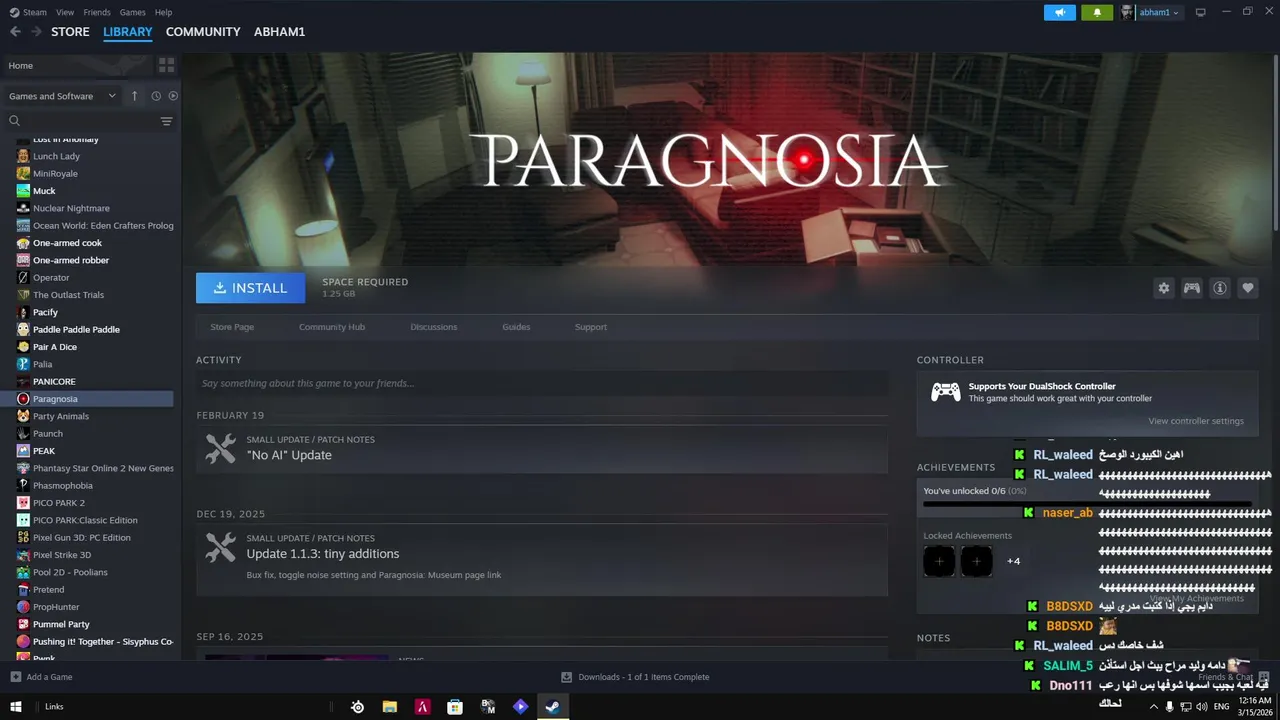Open the volume icon in system tray
Viewport: 1280px width, 720px height.
pyautogui.click(x=1202, y=707)
